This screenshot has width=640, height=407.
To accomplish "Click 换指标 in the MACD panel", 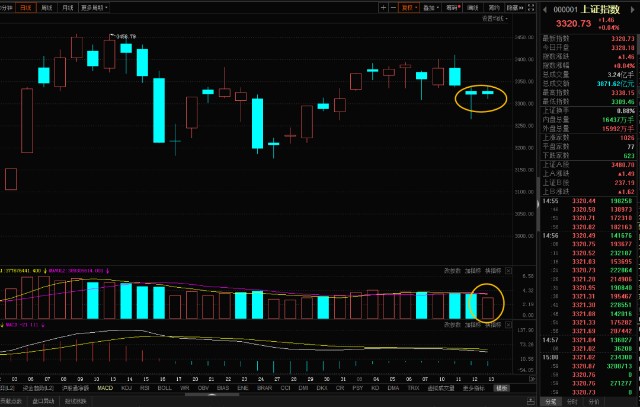I will click(493, 325).
